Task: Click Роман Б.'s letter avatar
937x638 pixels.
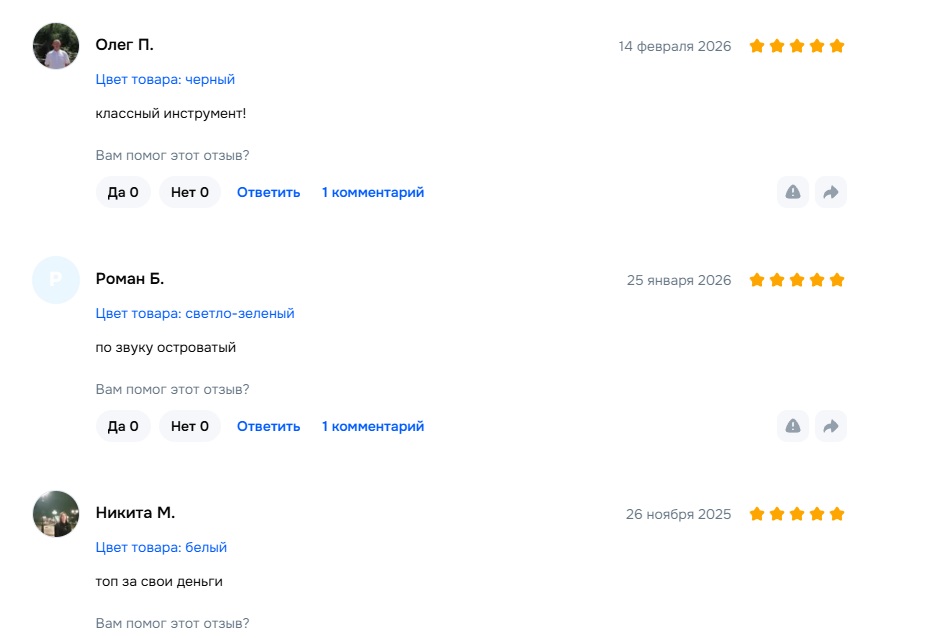Action: [x=56, y=280]
